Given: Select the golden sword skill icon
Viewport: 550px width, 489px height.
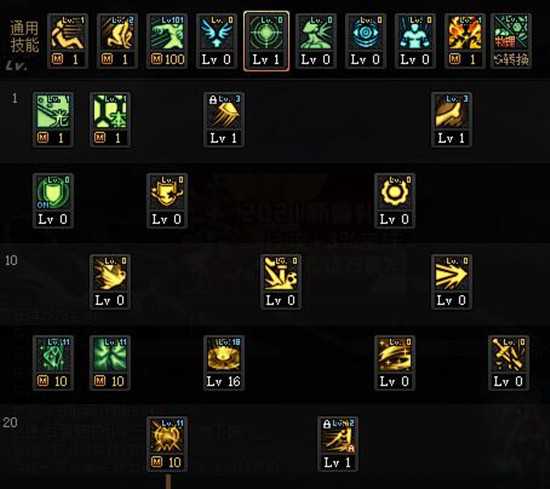Looking at the screenshot, I should 509,363.
